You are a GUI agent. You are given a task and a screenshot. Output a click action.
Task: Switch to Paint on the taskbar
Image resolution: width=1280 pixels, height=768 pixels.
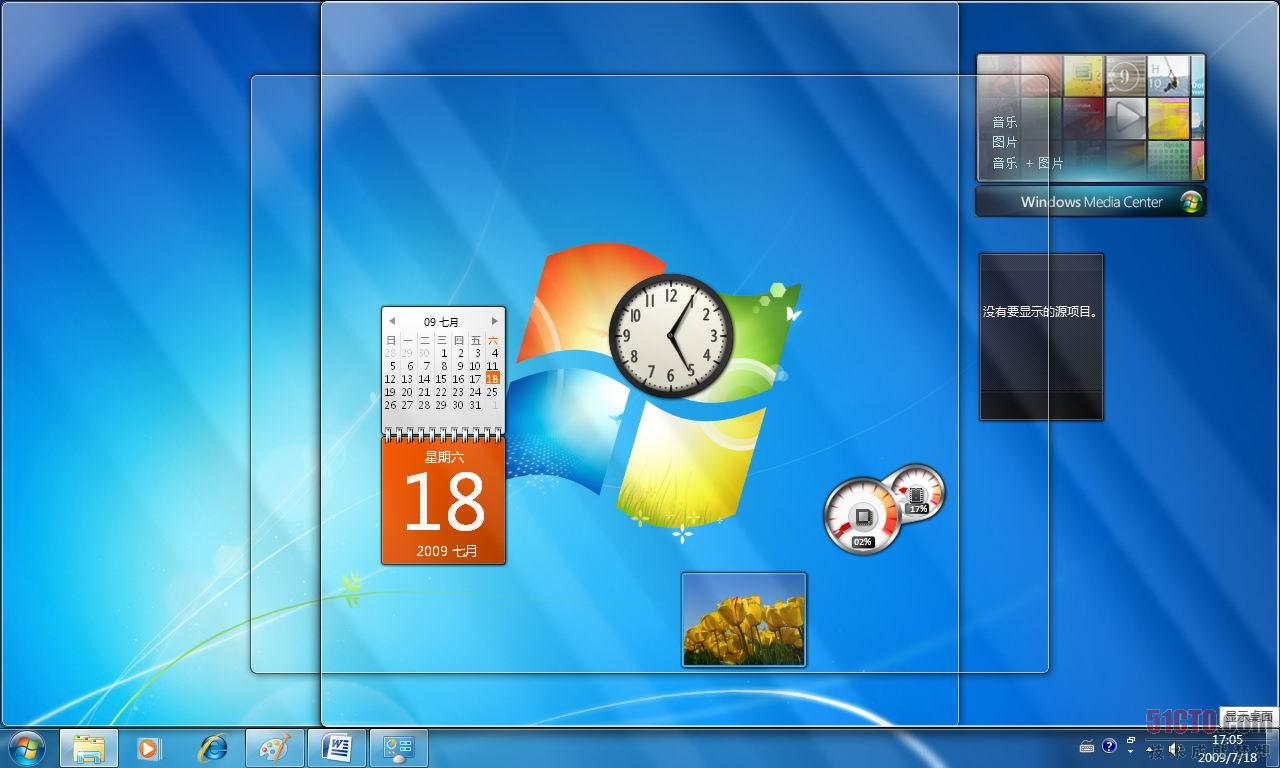[274, 748]
